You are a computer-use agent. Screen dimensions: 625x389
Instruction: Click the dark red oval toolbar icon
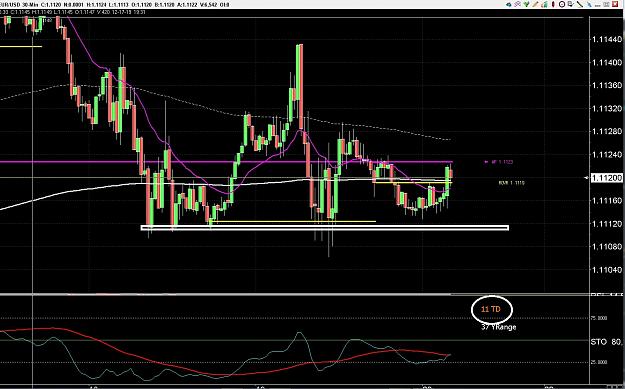(553, 4)
